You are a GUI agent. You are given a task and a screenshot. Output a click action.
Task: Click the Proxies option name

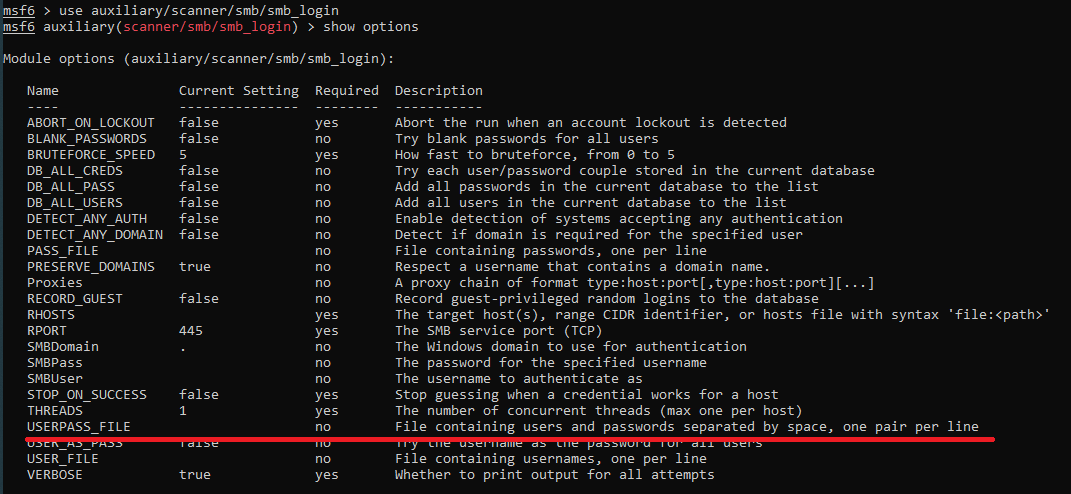[55, 283]
